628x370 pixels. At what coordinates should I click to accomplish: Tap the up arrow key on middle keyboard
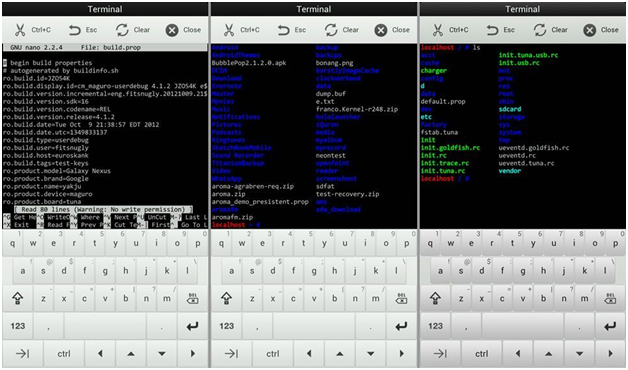[339, 354]
